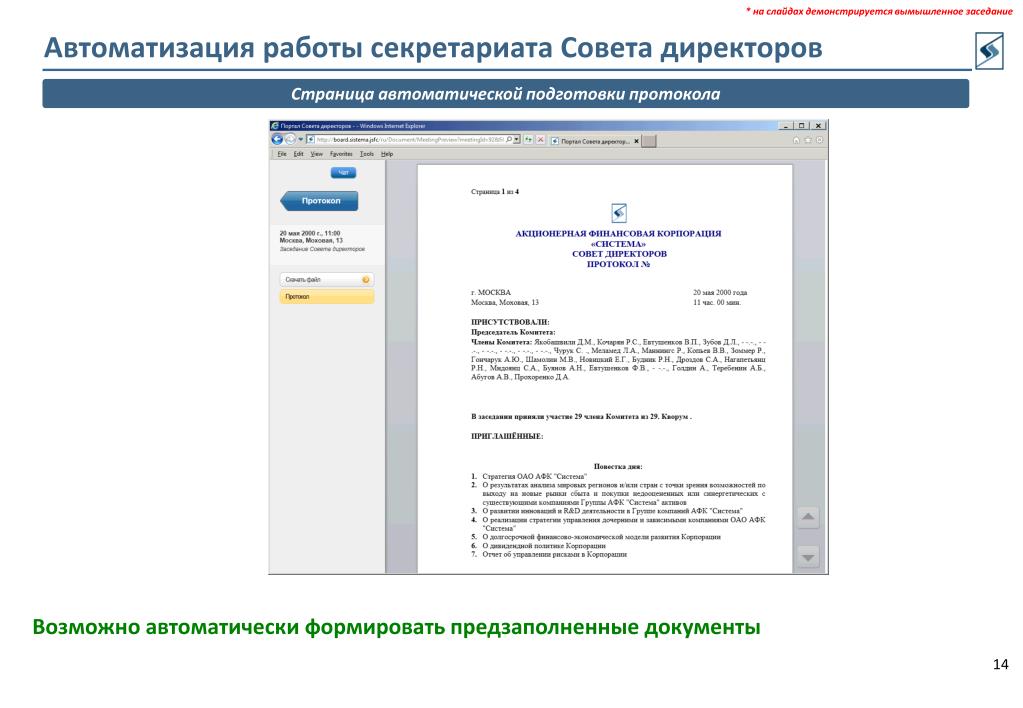Open a new blank tab button

(x=649, y=141)
